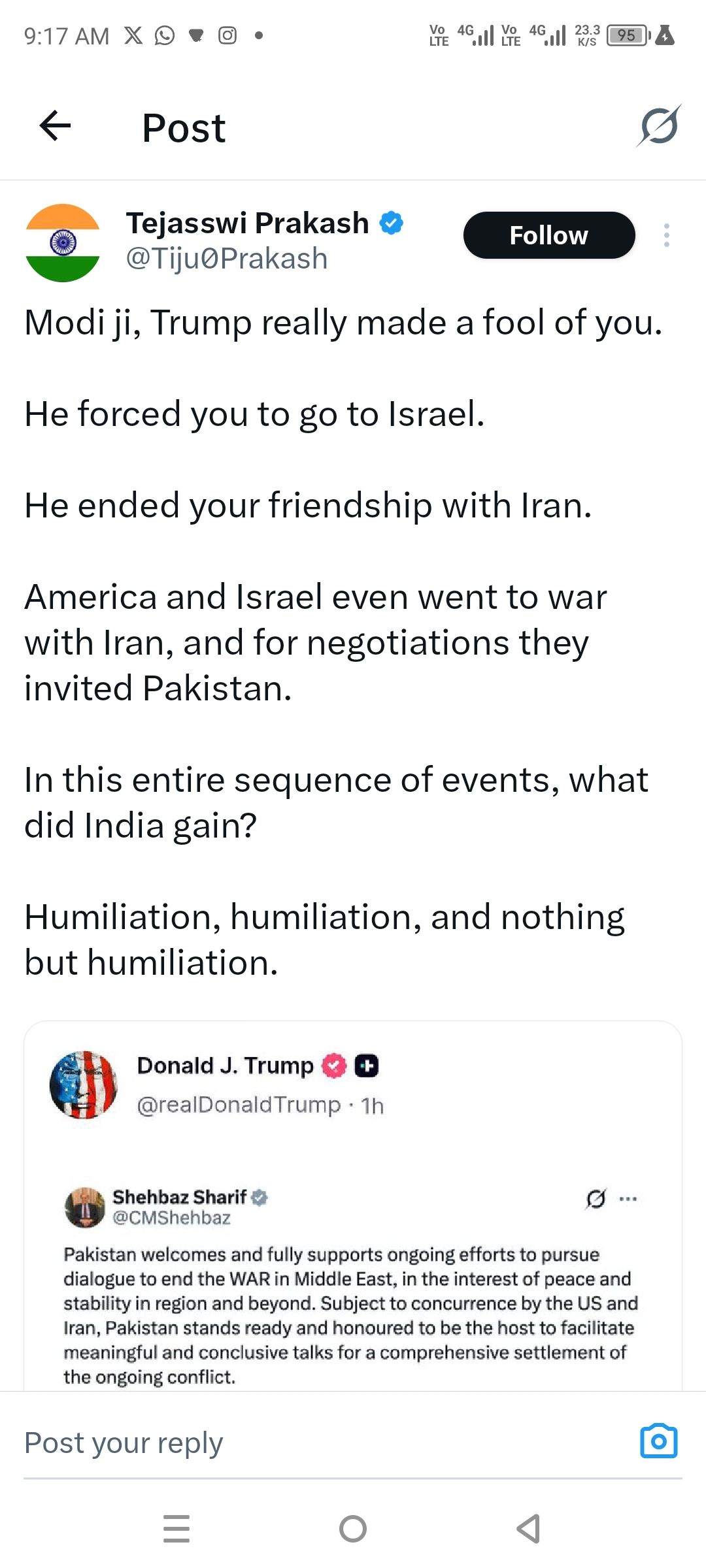Viewport: 706px width, 1568px height.
Task: Open Tejasswi Prakash's Indian flag avatar
Action: pyautogui.click(x=63, y=243)
